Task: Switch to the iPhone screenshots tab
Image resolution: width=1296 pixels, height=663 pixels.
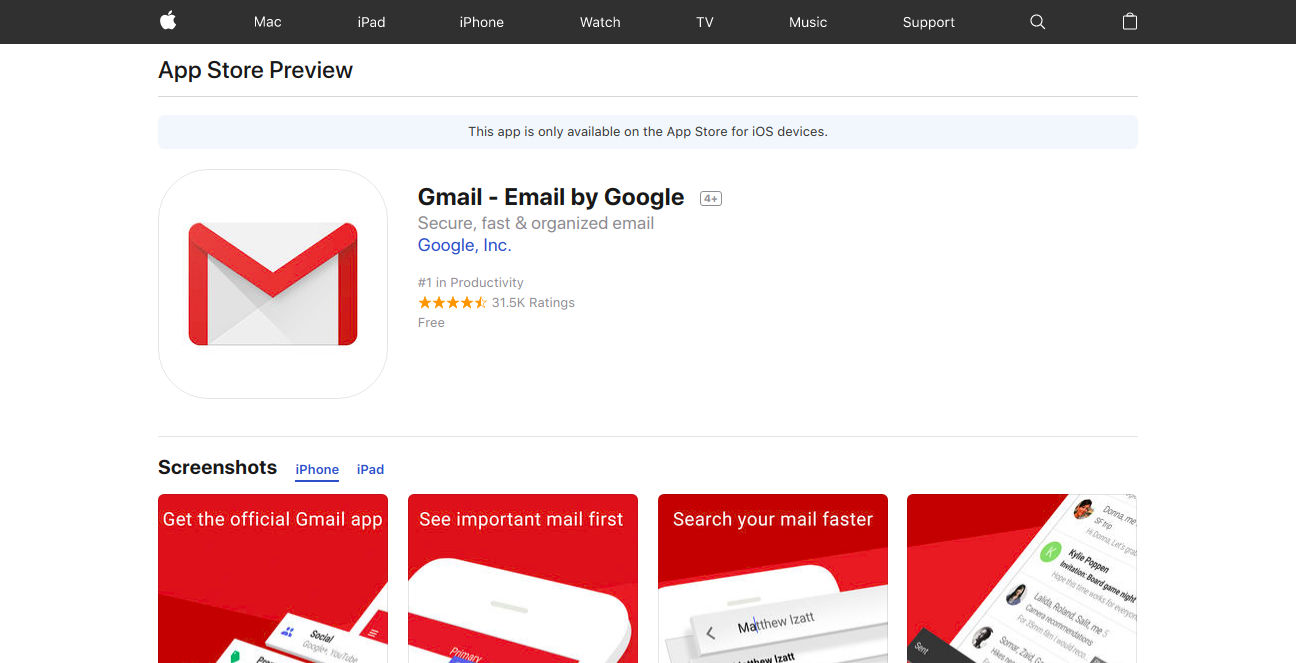Action: click(x=317, y=469)
